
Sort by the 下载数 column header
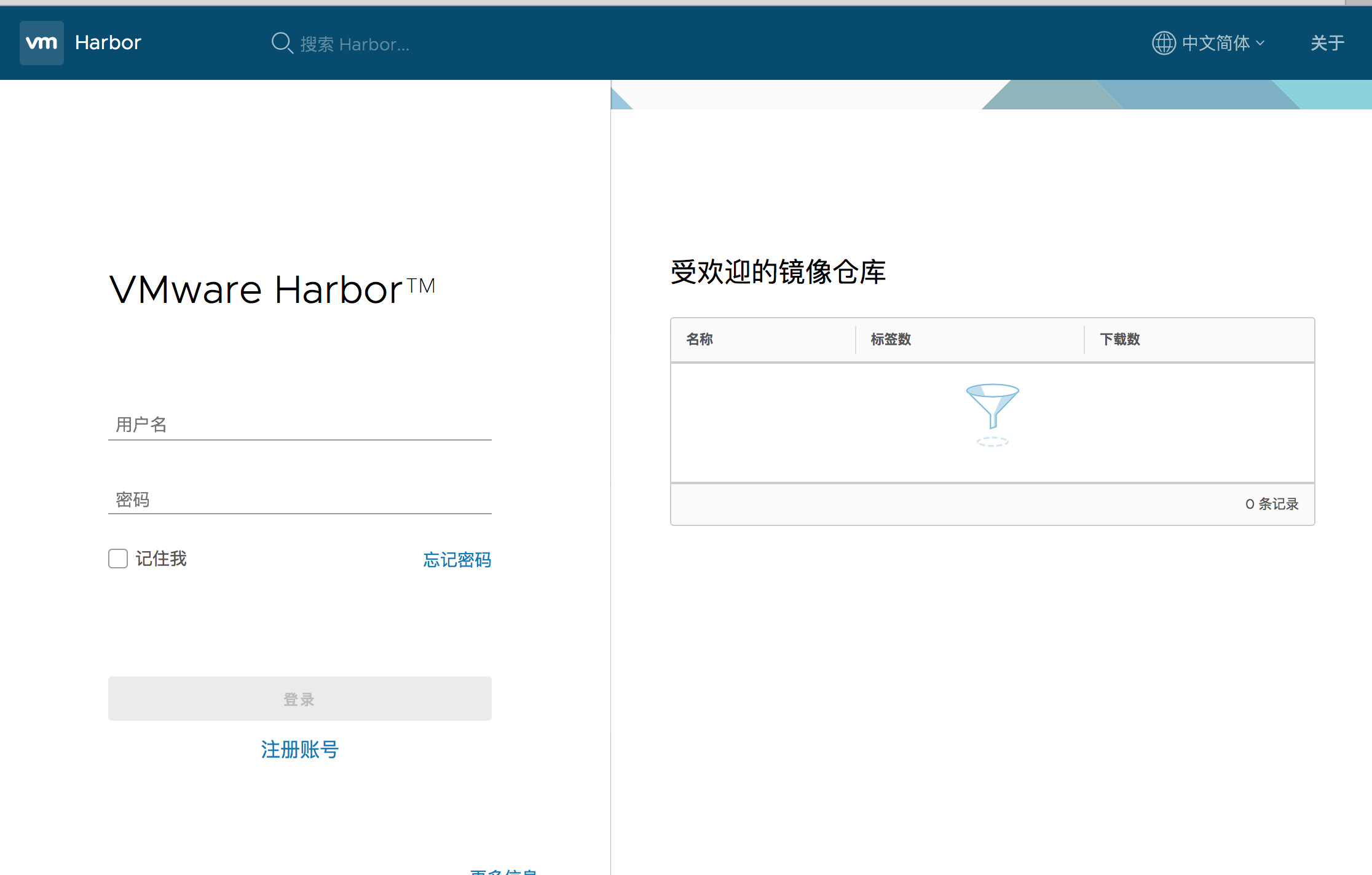coord(1120,339)
